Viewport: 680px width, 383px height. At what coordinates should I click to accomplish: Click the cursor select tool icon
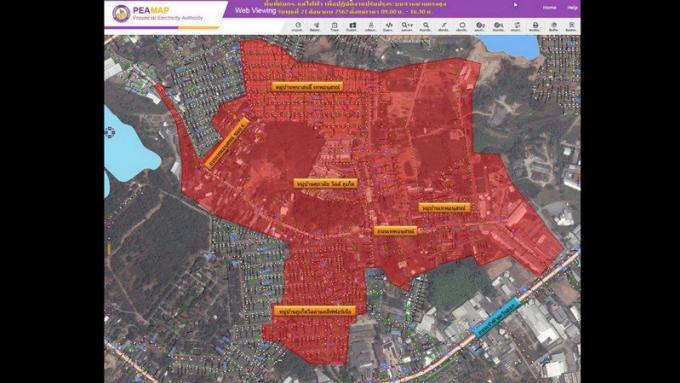(316, 26)
